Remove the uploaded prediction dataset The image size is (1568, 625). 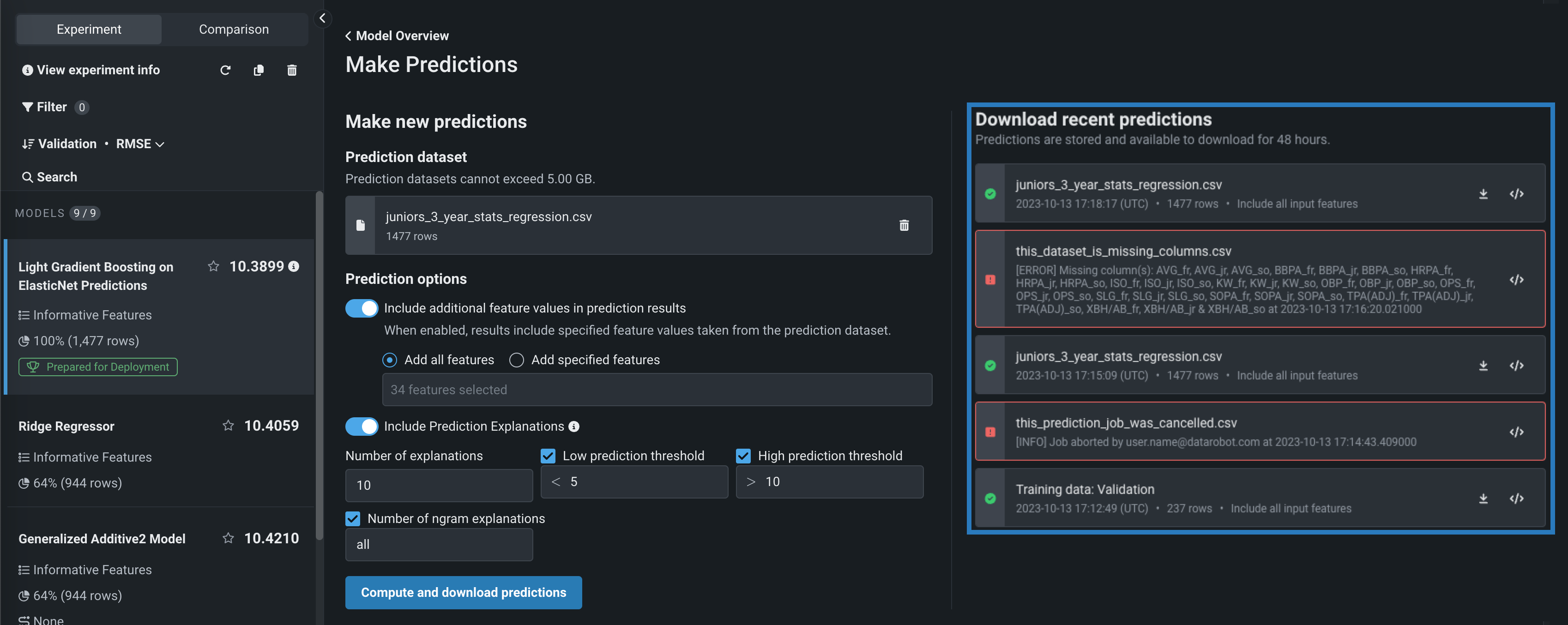tap(904, 225)
